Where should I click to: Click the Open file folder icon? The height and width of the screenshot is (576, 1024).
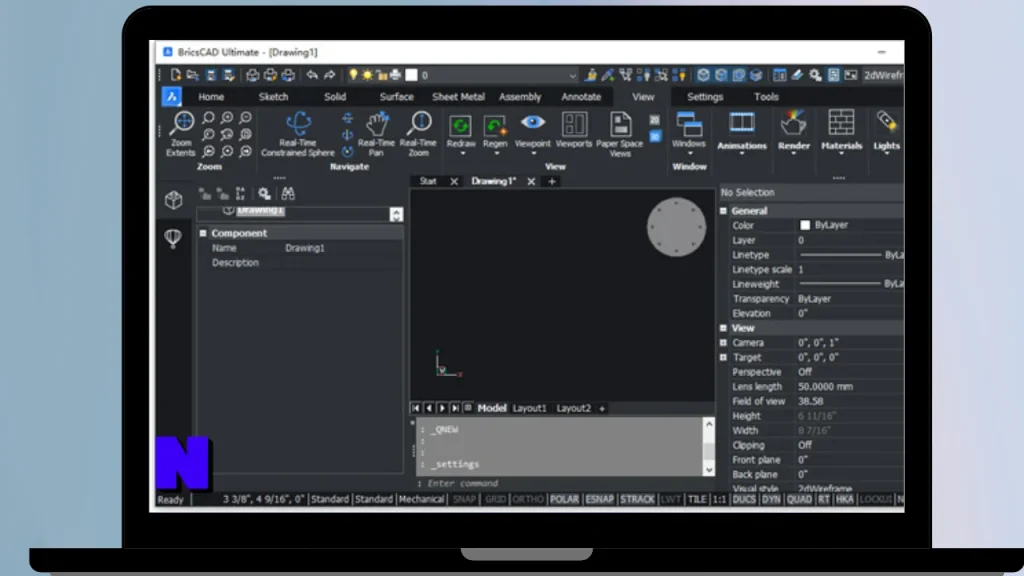[192, 75]
